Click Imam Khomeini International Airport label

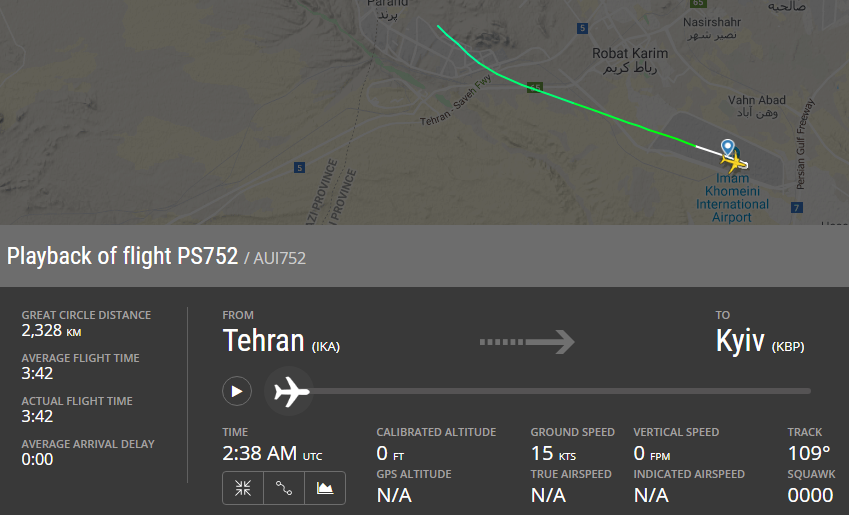[732, 198]
